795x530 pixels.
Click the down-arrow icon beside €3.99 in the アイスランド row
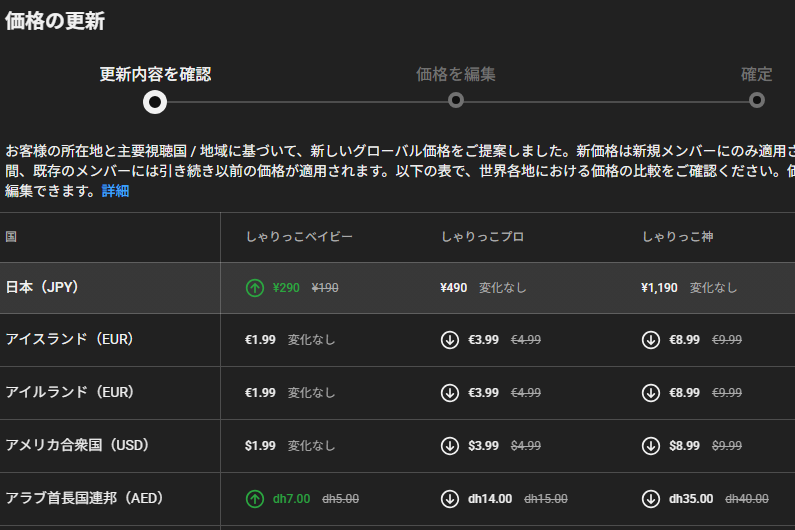pyautogui.click(x=450, y=340)
